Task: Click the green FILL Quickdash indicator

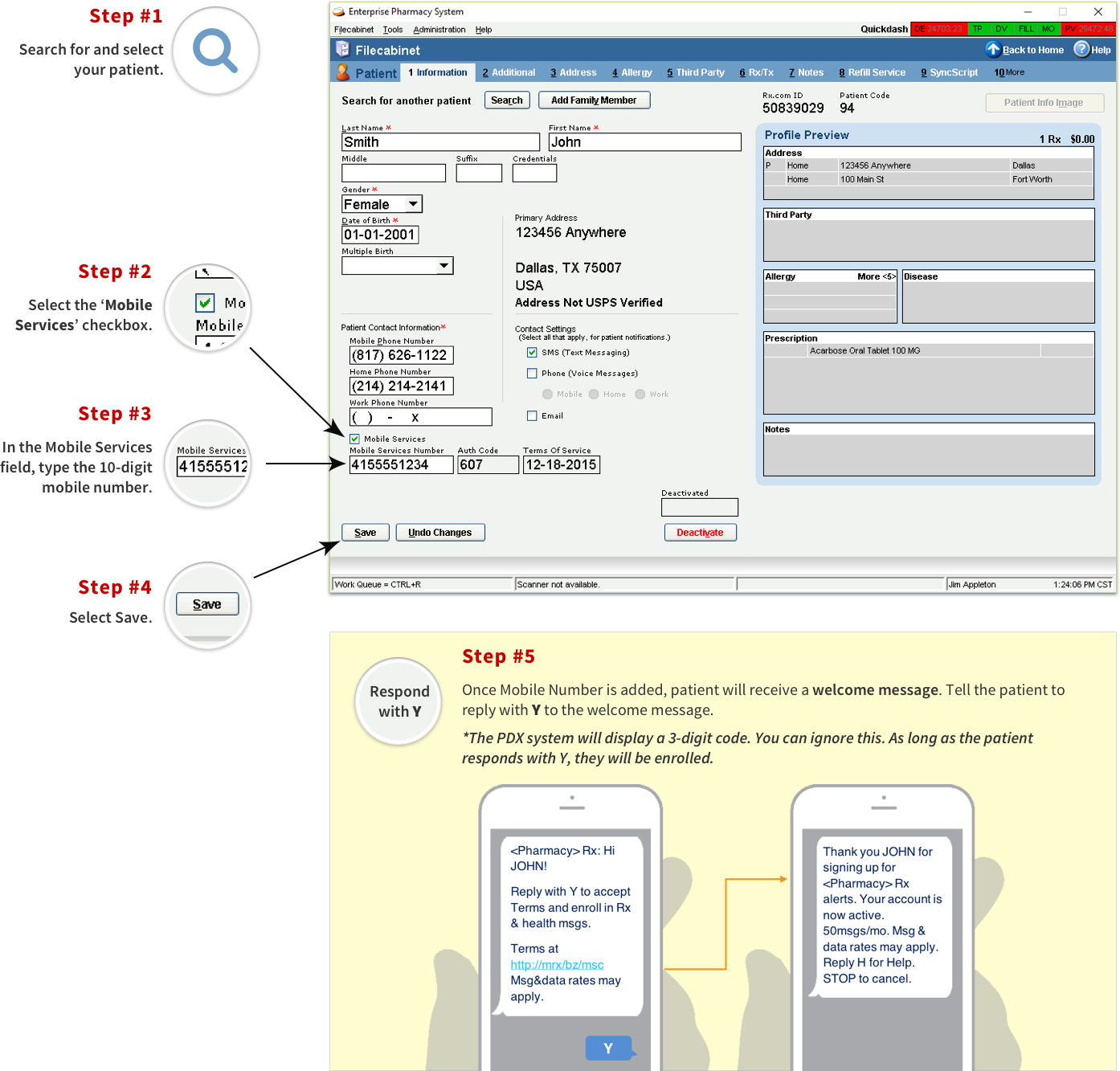Action: click(x=1027, y=29)
